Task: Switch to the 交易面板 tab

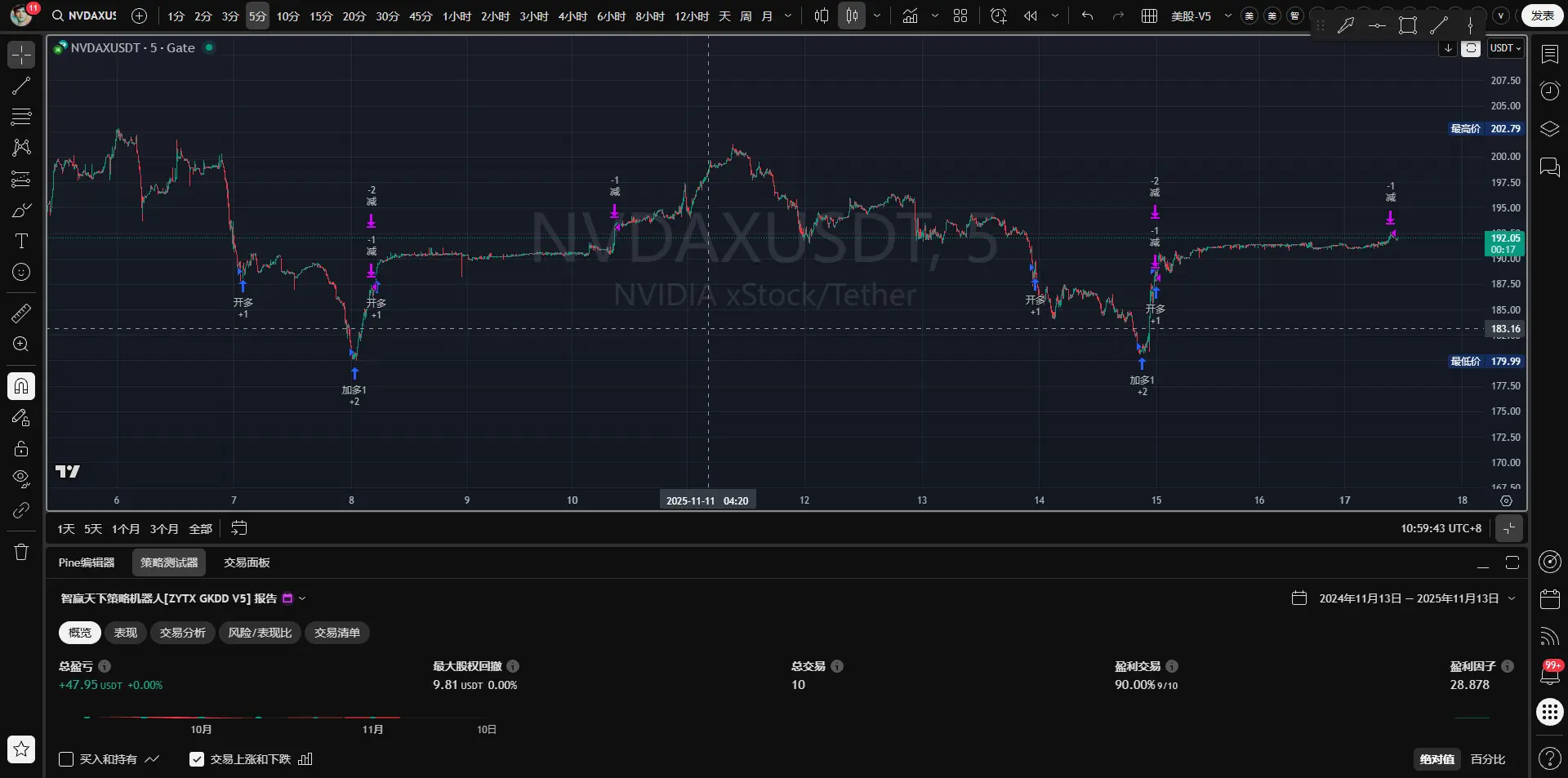Action: tap(247, 562)
